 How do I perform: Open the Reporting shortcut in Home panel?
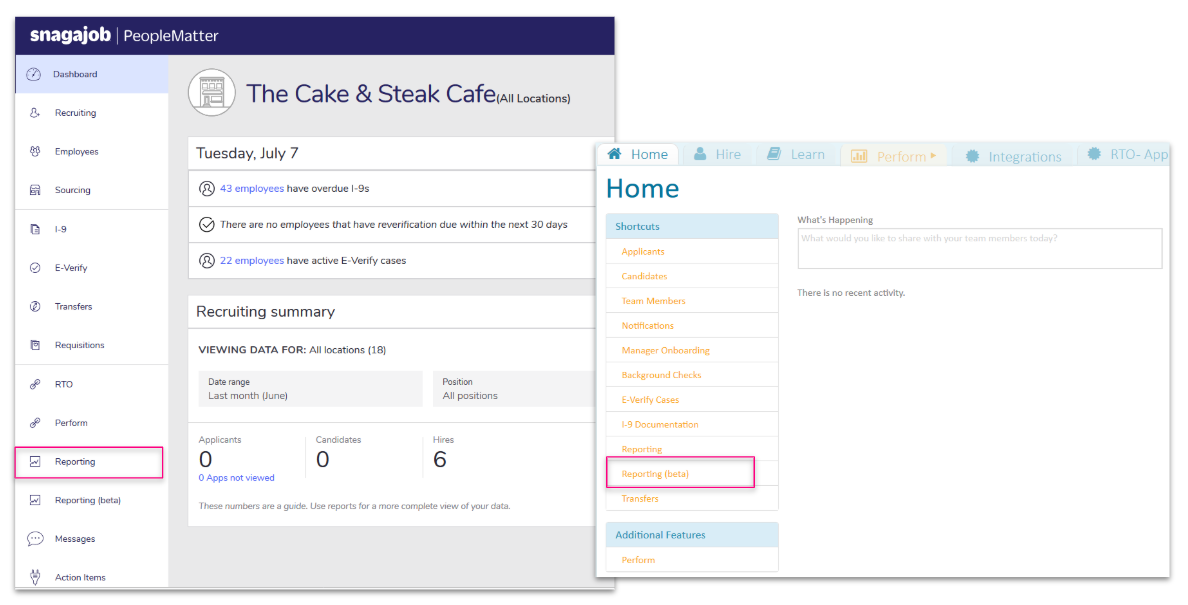click(x=642, y=449)
